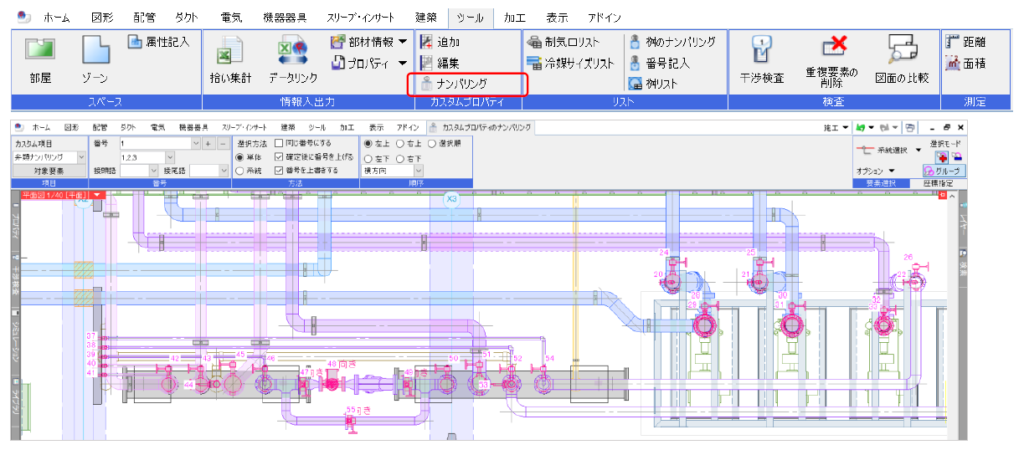Open the 接頭語 dropdown
The height and width of the screenshot is (450, 1024).
point(154,170)
